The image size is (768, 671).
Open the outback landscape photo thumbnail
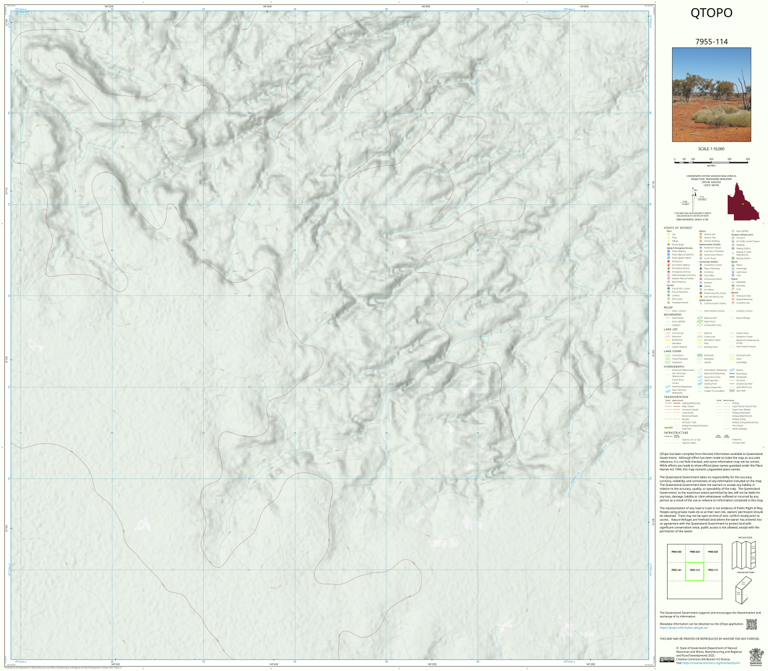(711, 95)
